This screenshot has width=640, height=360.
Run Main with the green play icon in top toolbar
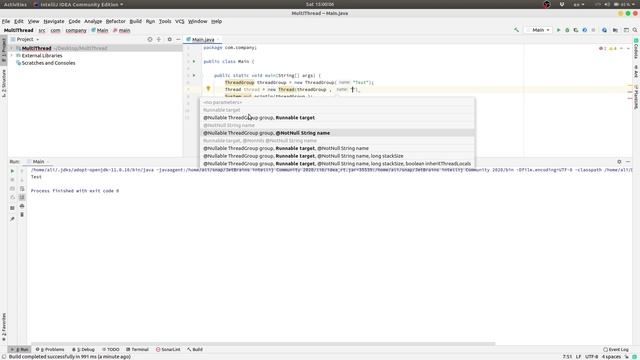(558, 30)
